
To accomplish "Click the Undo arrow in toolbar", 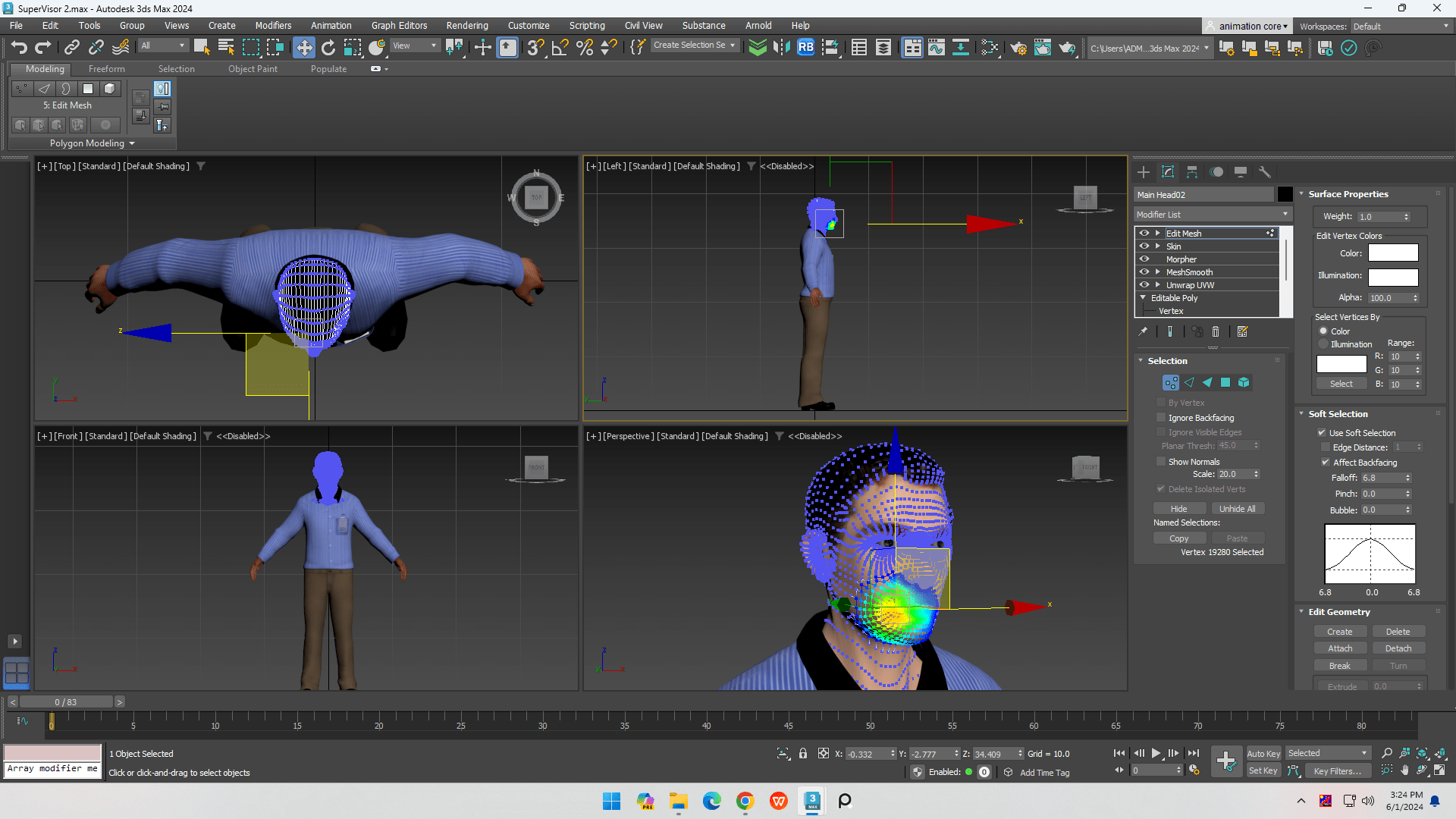I will [x=19, y=48].
